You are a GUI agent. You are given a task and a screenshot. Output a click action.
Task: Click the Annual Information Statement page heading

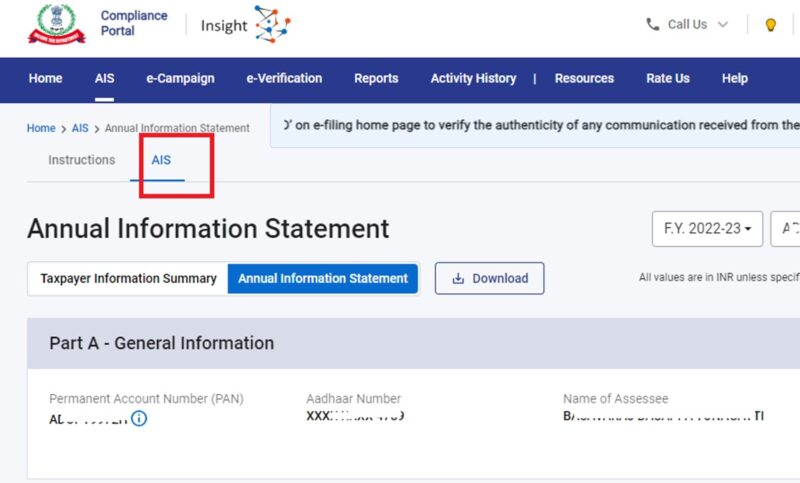208,228
